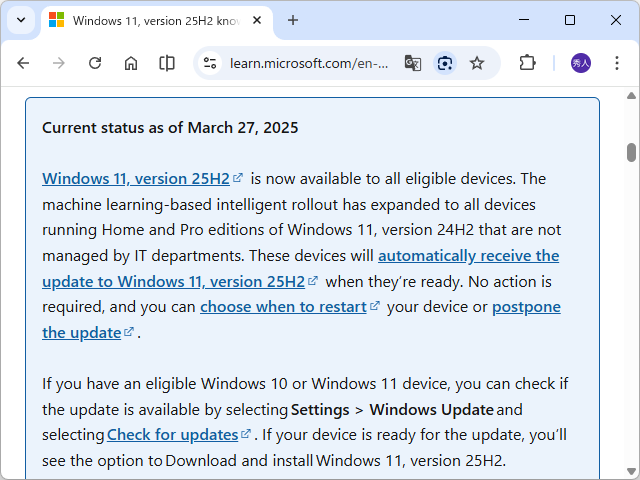Bookmark this page with star icon
Screen dimensions: 640x480
click(x=476, y=63)
